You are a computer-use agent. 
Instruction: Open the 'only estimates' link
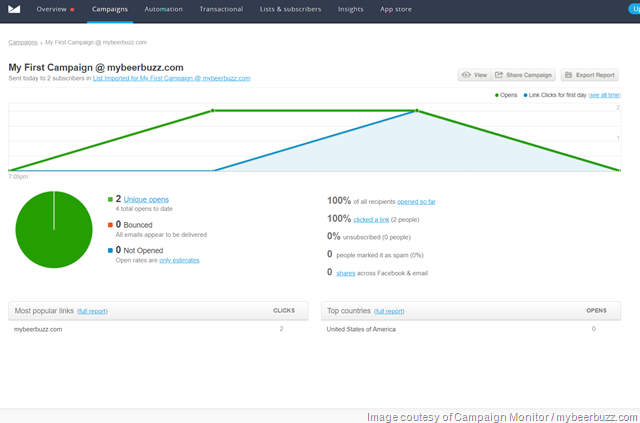[x=179, y=260]
